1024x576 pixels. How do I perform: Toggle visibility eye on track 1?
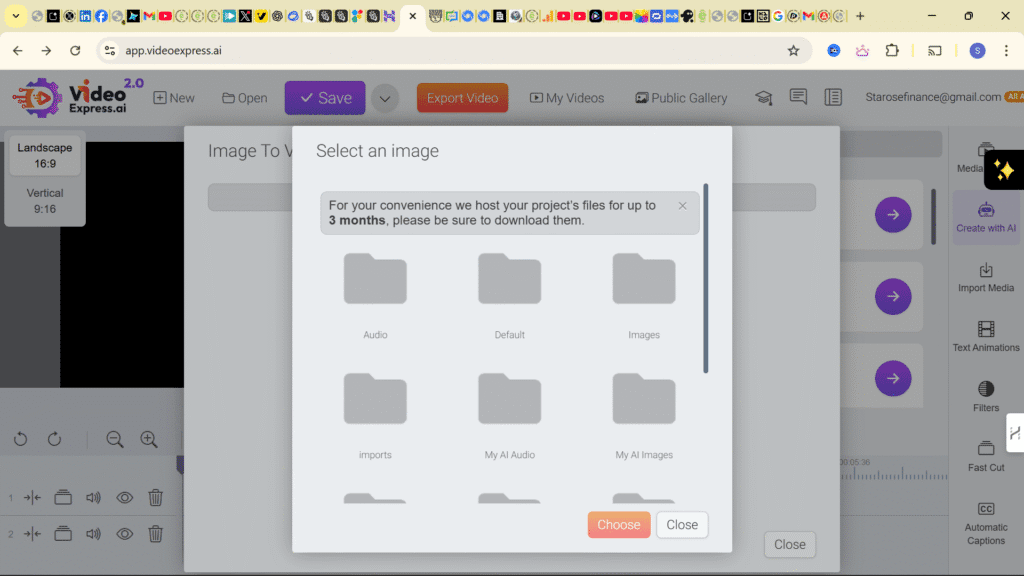click(x=125, y=497)
